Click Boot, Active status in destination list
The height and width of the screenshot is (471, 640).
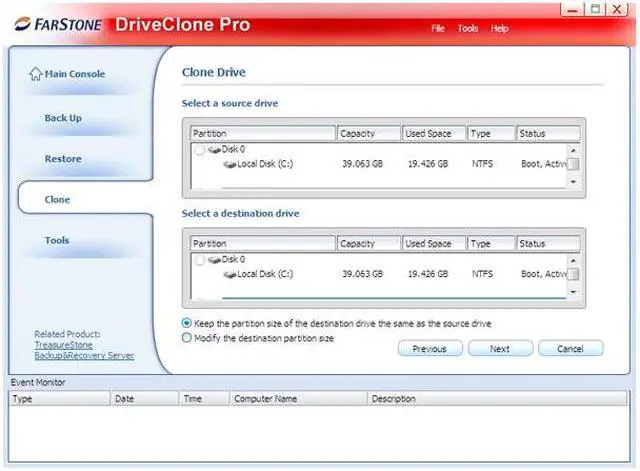[x=544, y=274]
